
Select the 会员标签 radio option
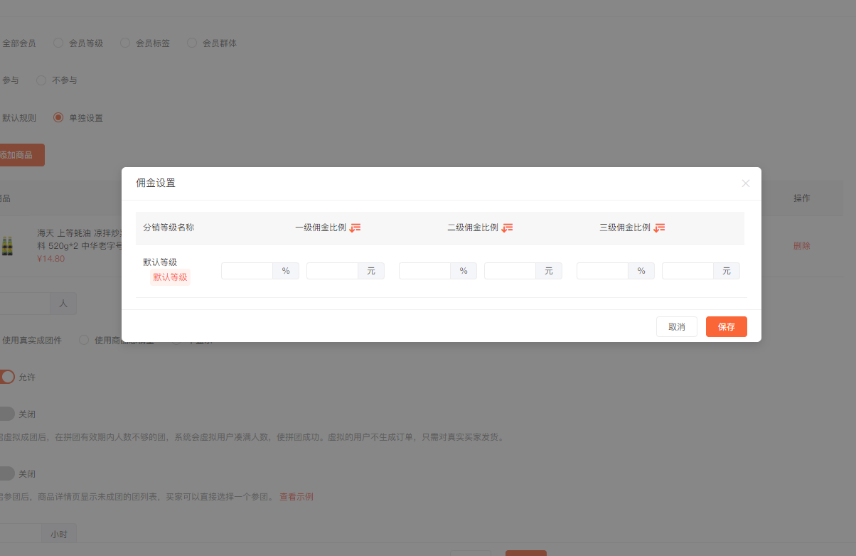click(x=145, y=43)
